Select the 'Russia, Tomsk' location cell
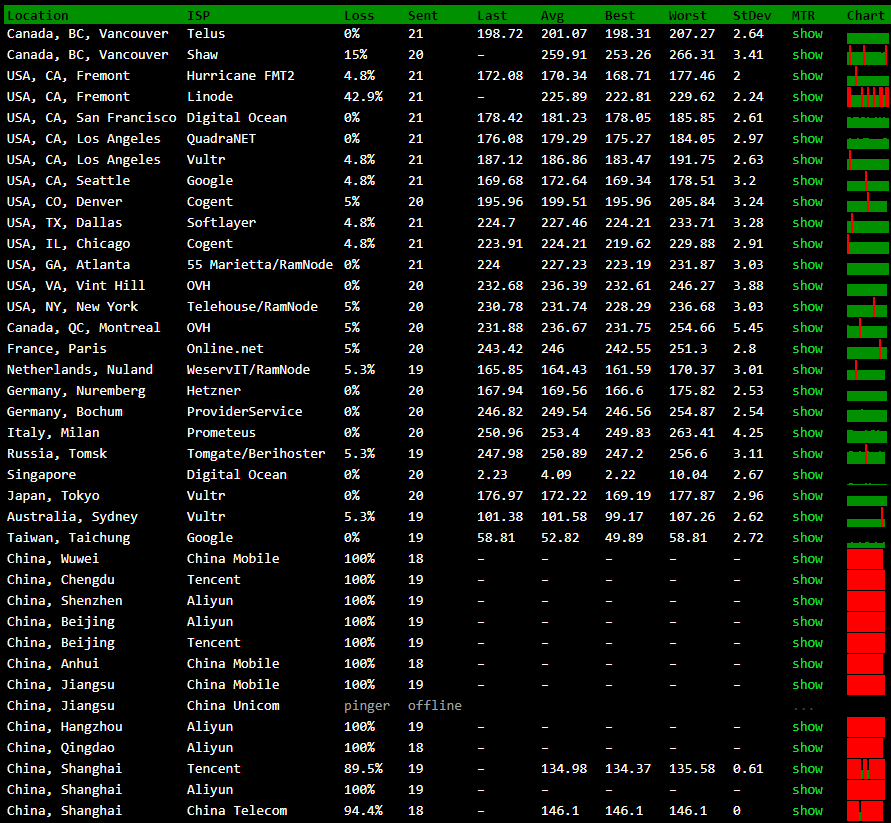This screenshot has height=823, width=891. click(x=57, y=454)
